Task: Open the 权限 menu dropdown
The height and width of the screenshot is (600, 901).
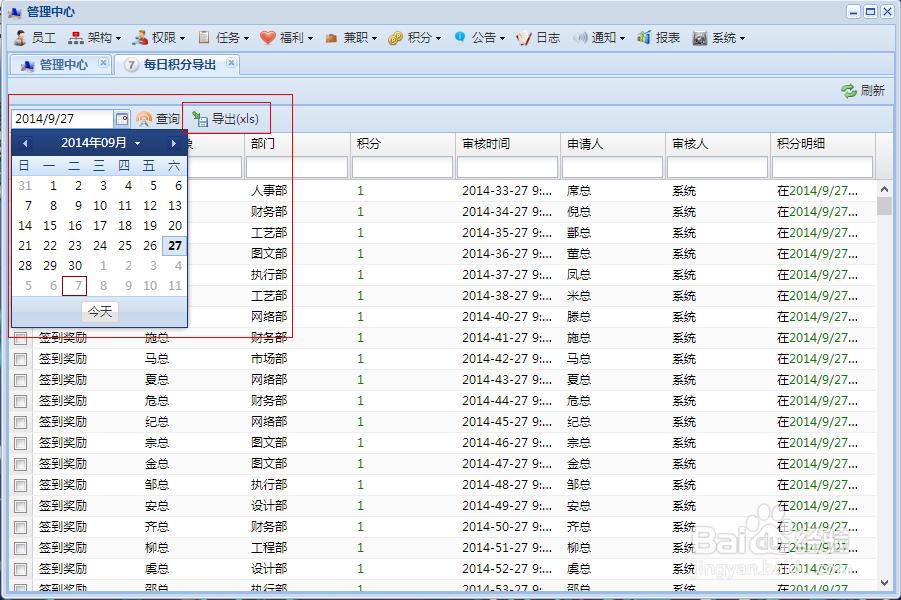Action: [x=159, y=38]
